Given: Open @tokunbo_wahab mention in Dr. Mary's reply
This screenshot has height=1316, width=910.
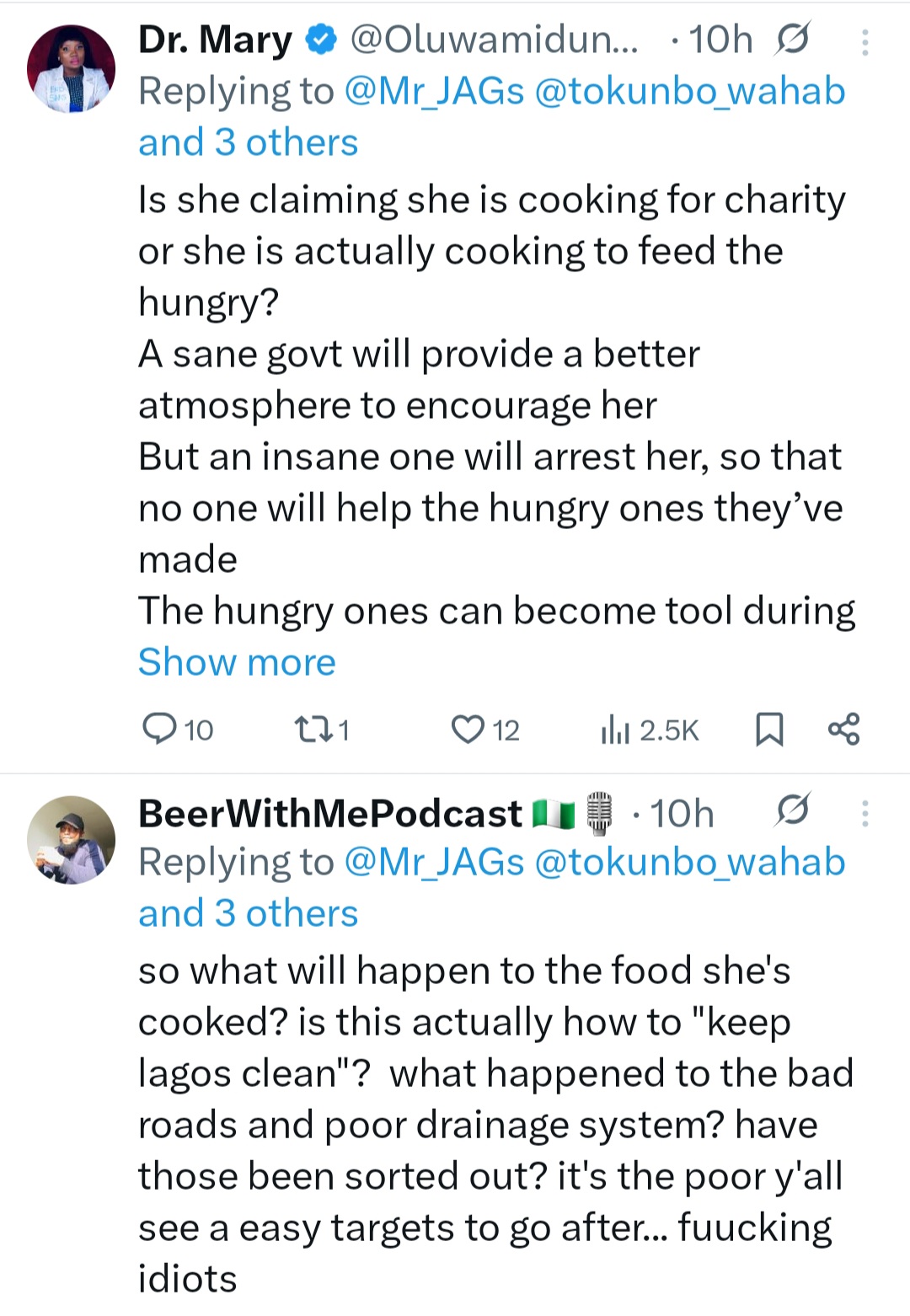Looking at the screenshot, I should [689, 91].
